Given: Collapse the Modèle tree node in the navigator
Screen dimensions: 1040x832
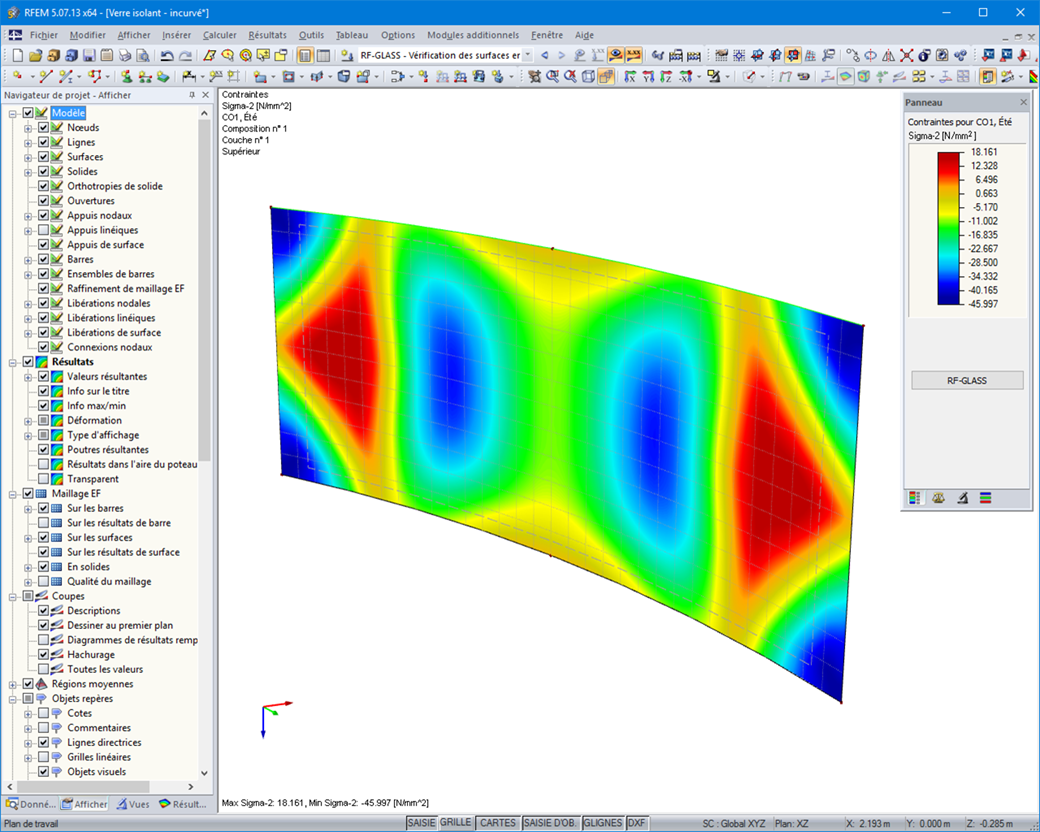Looking at the screenshot, I should point(13,113).
